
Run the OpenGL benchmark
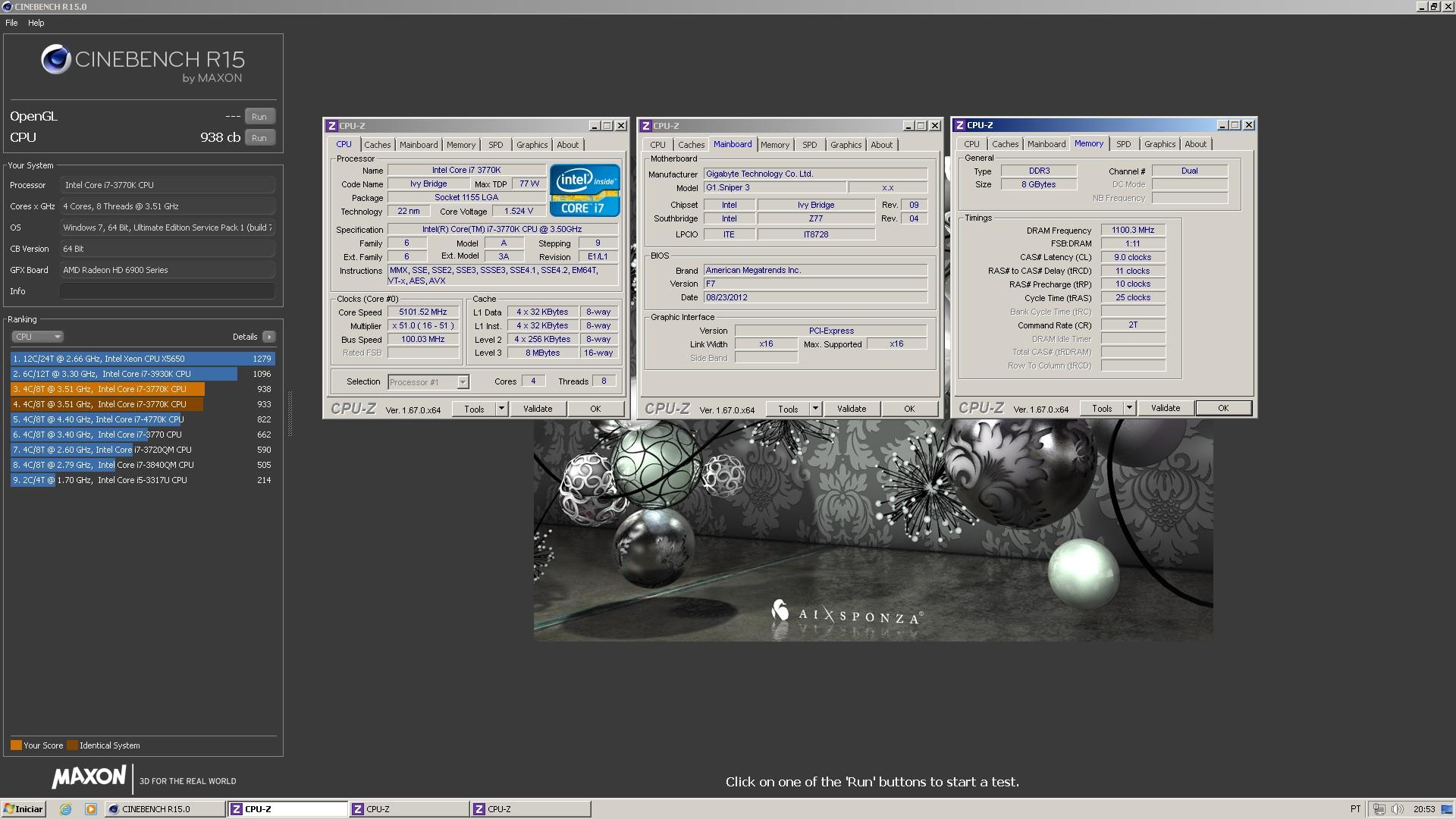pyautogui.click(x=259, y=117)
